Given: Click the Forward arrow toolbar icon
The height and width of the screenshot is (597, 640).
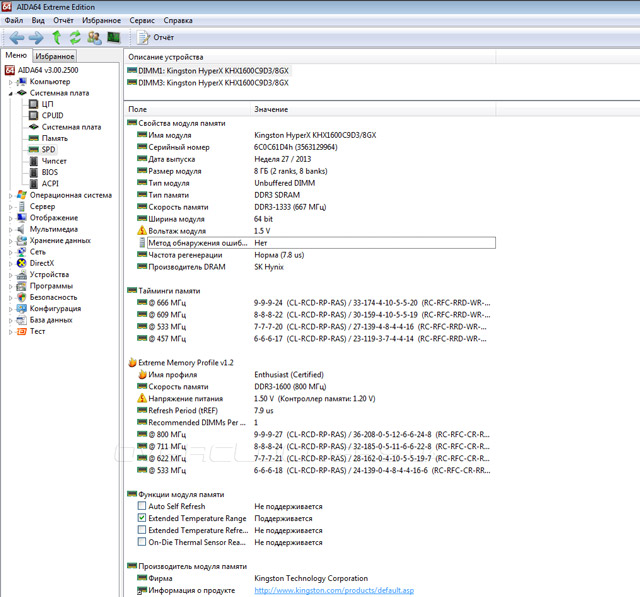Looking at the screenshot, I should pos(36,38).
